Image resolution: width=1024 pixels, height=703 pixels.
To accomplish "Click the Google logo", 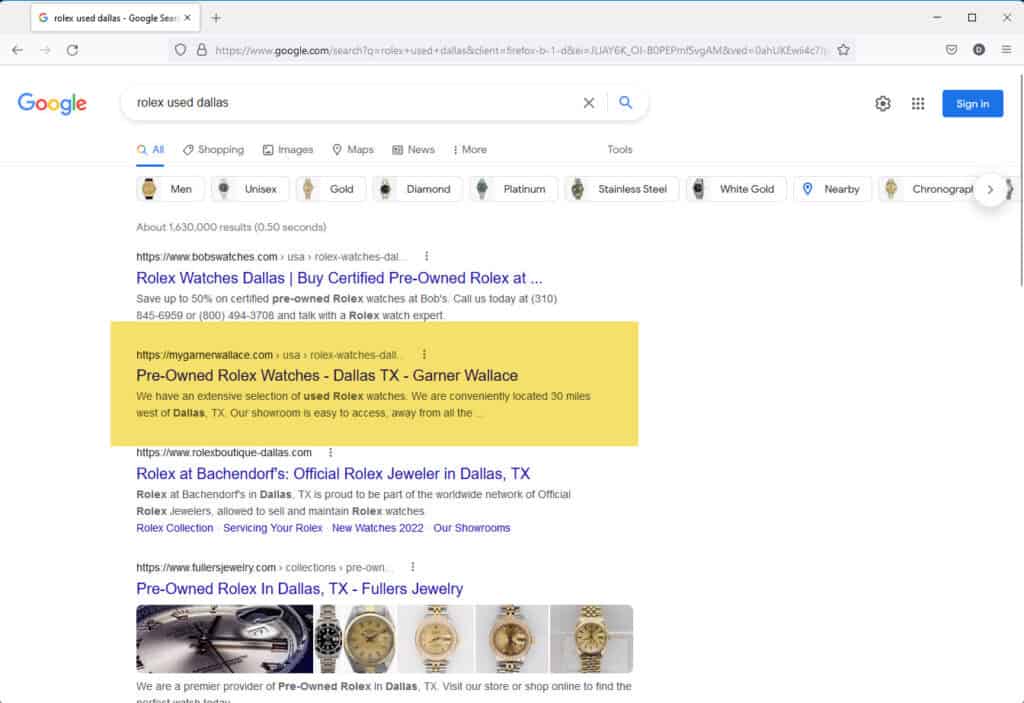I will click(52, 104).
